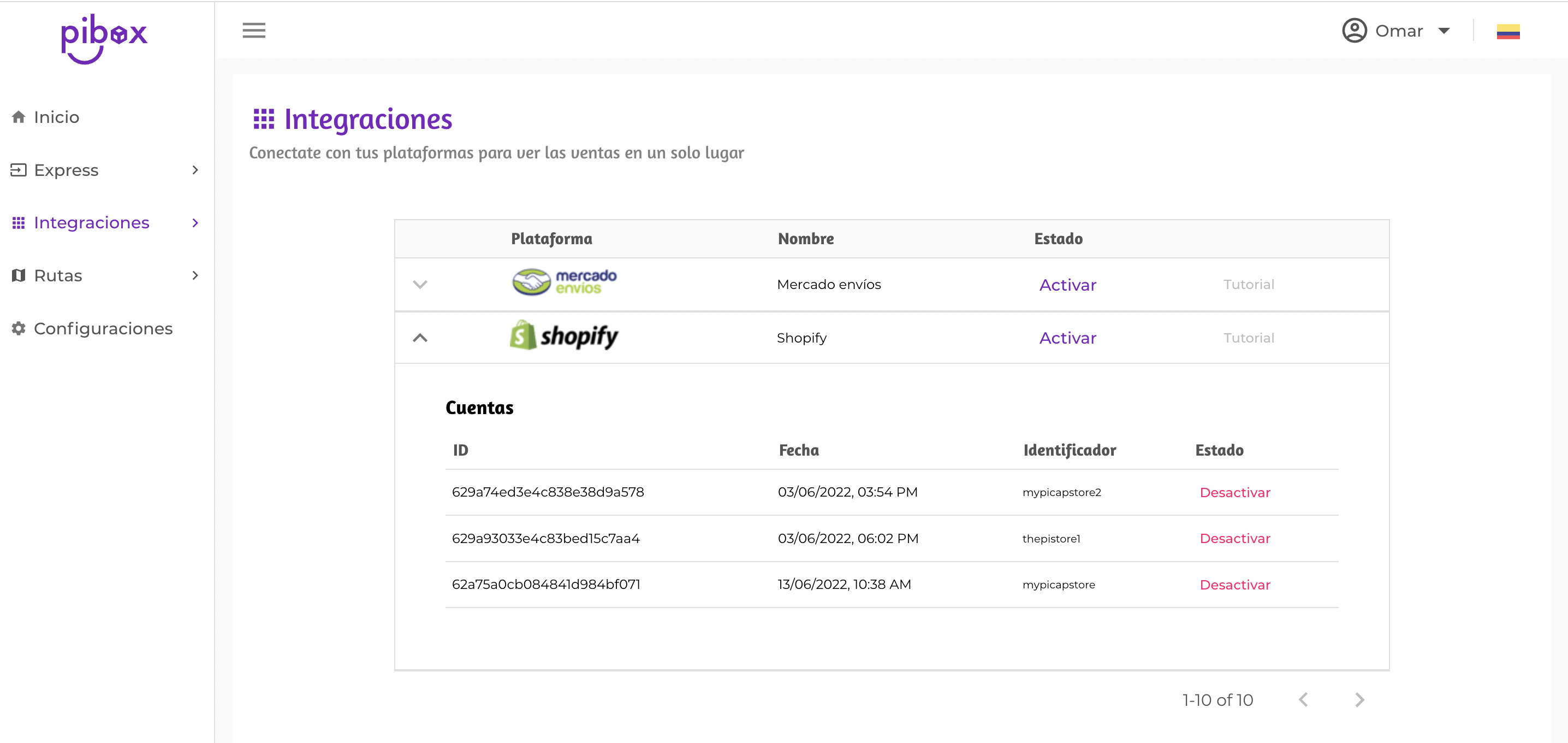Desactivar the mypicapstore2 account
Screen dimensions: 1568x743
pos(1234,492)
